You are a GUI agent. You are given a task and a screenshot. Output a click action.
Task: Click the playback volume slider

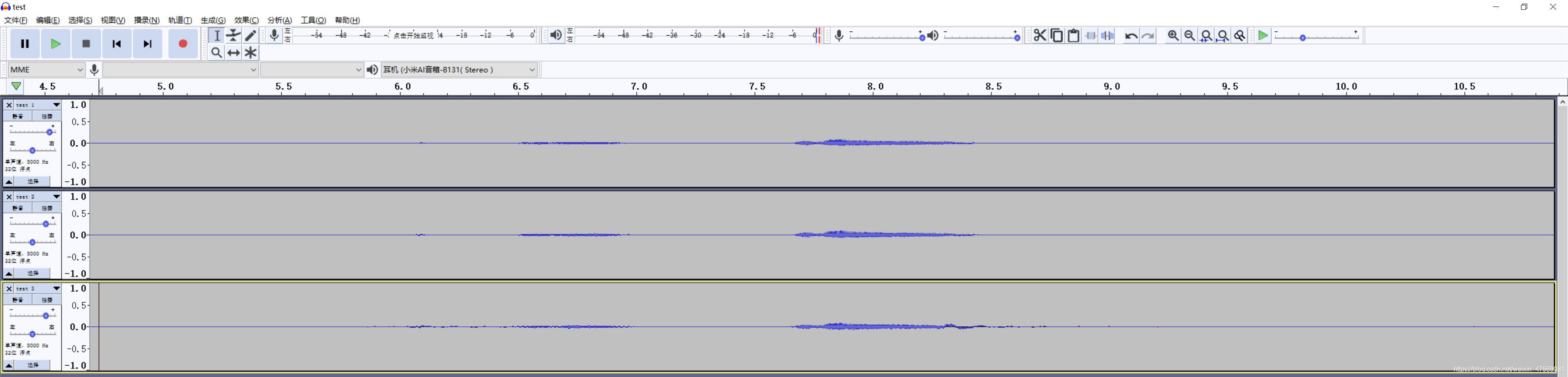[x=982, y=36]
